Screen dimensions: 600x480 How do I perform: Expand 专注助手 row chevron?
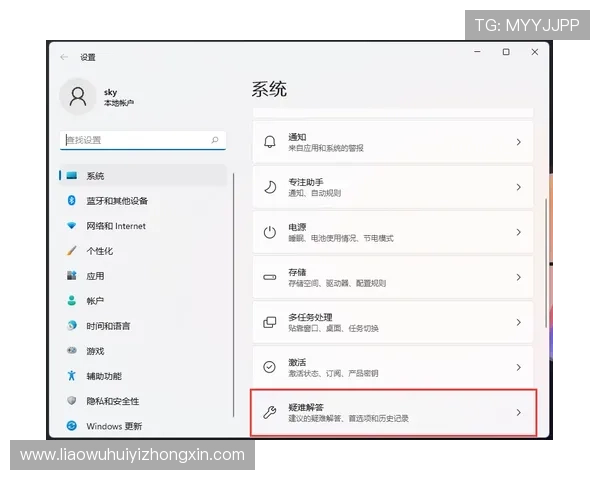tap(518, 187)
